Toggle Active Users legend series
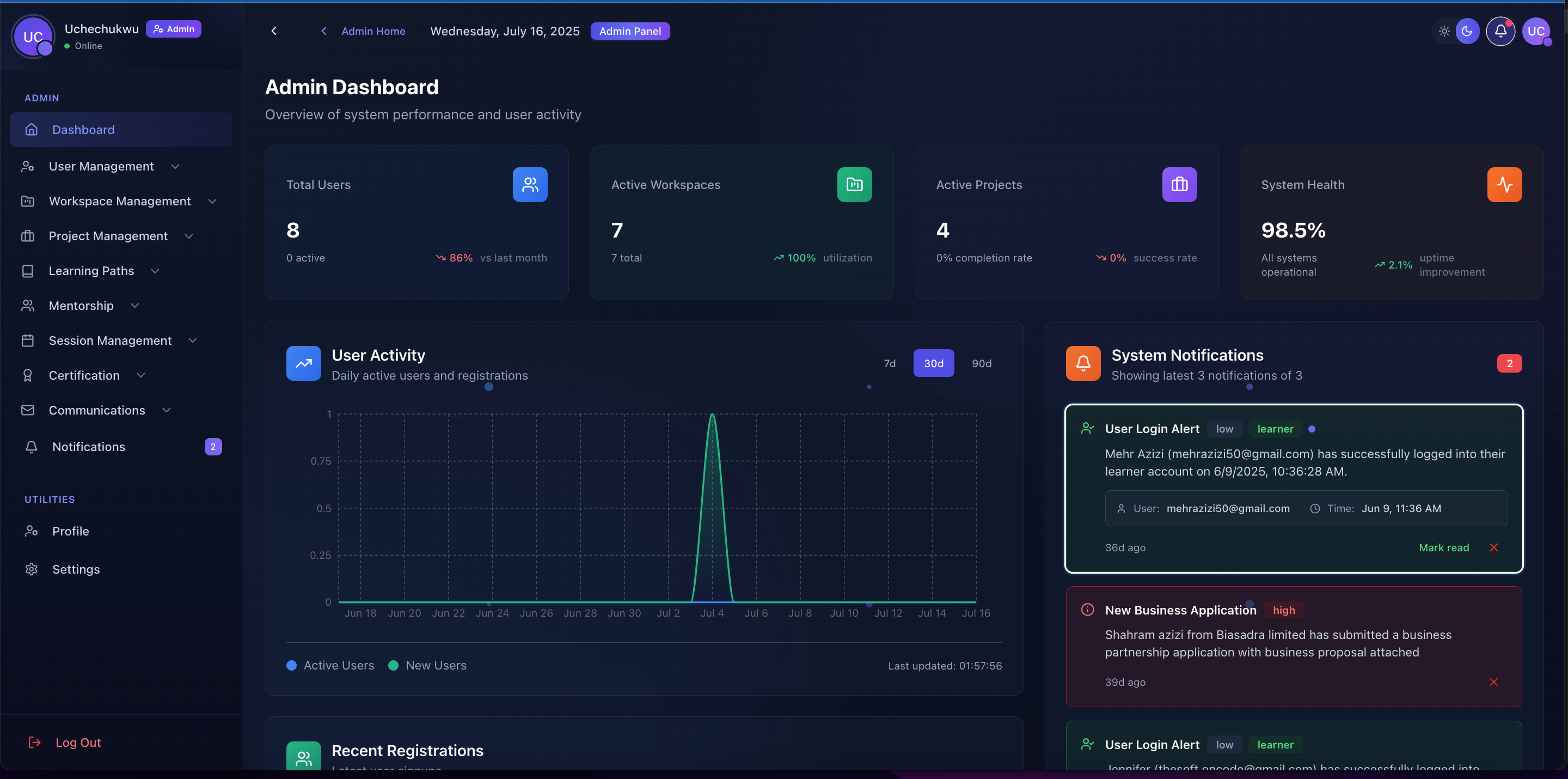 pos(330,666)
